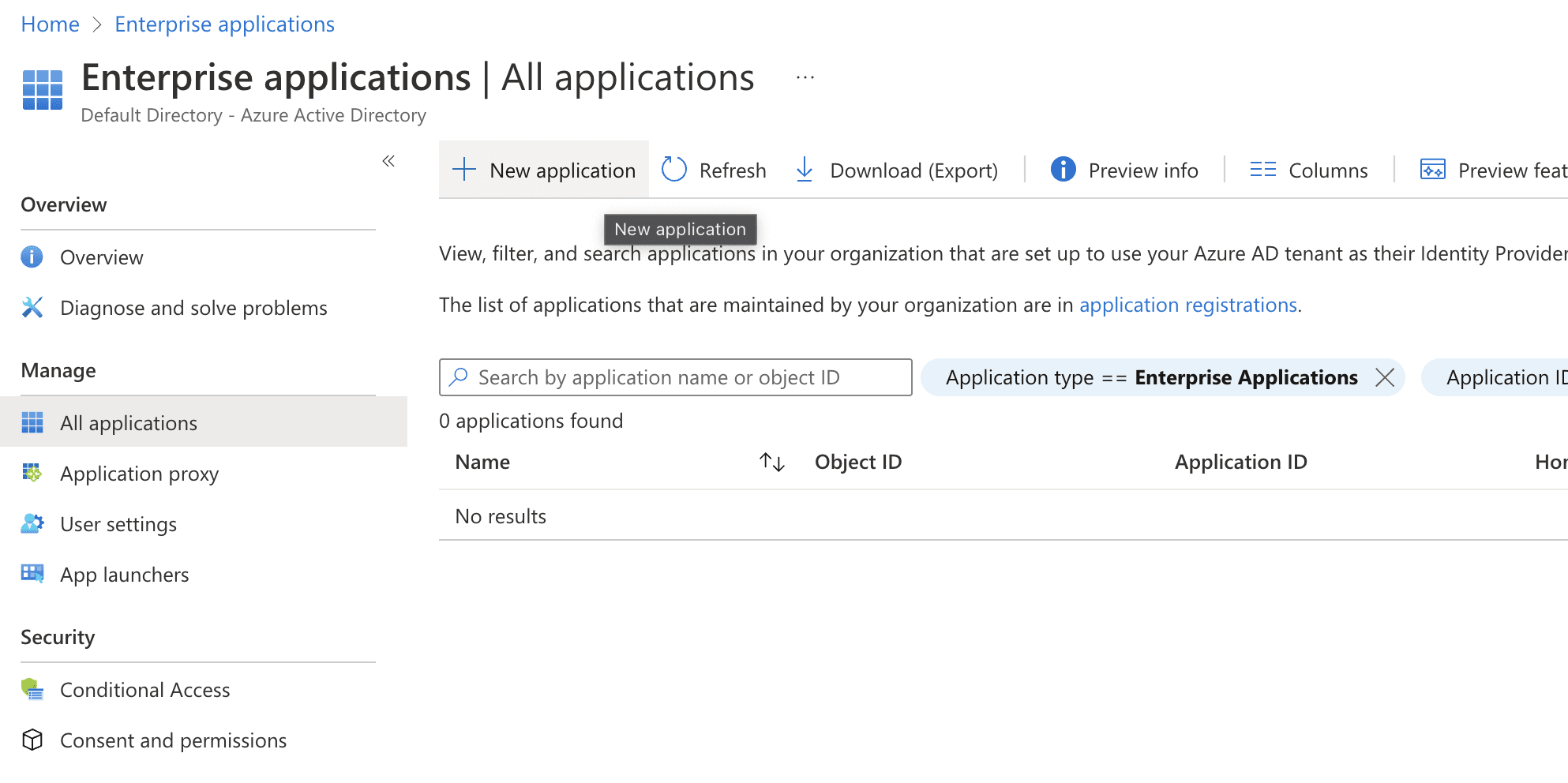Select the Refresh icon
The image size is (1568, 783).
click(673, 170)
